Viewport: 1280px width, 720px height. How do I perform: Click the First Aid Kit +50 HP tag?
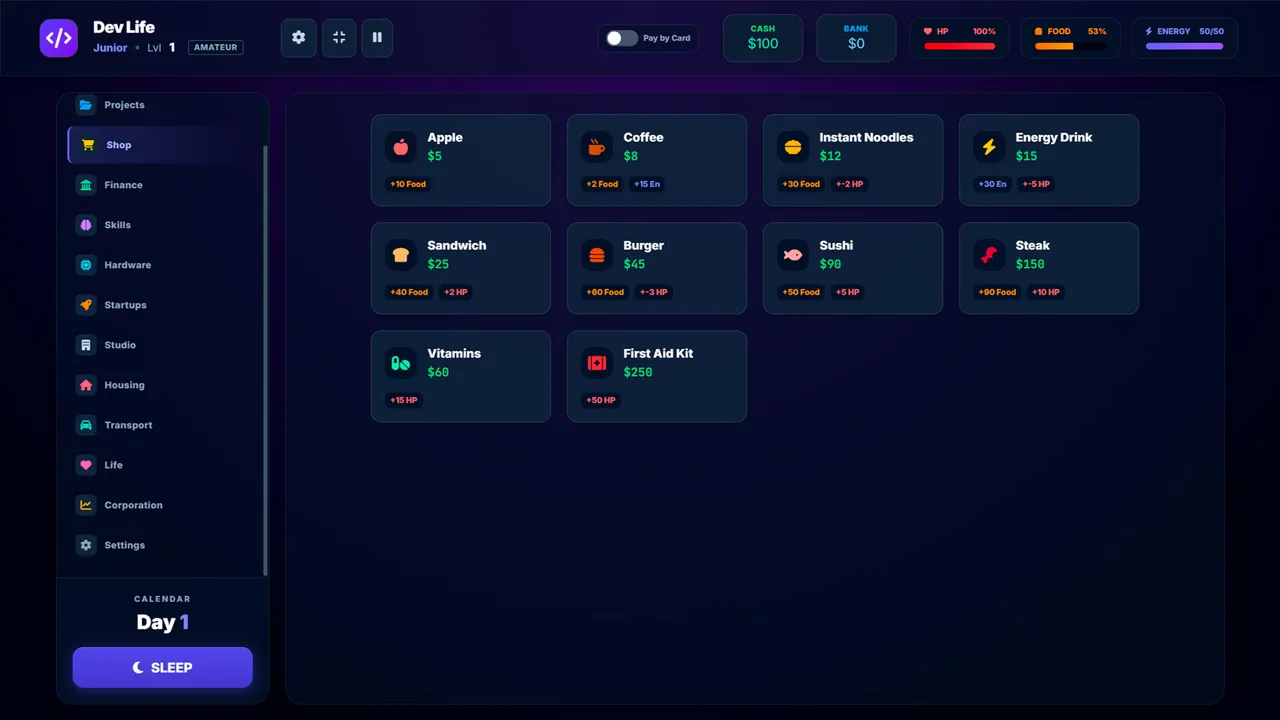pos(601,400)
